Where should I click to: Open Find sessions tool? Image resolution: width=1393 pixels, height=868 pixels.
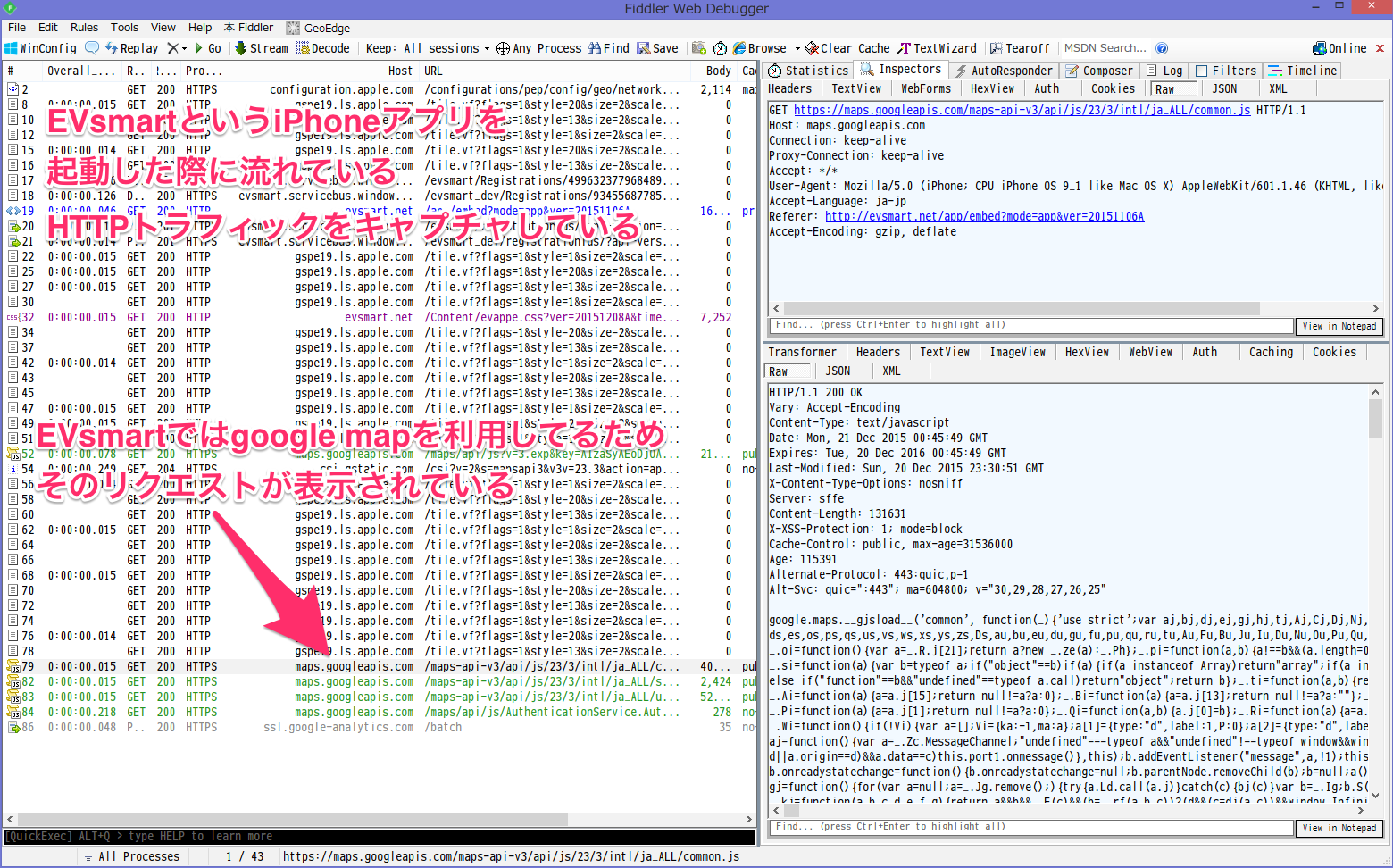(609, 48)
